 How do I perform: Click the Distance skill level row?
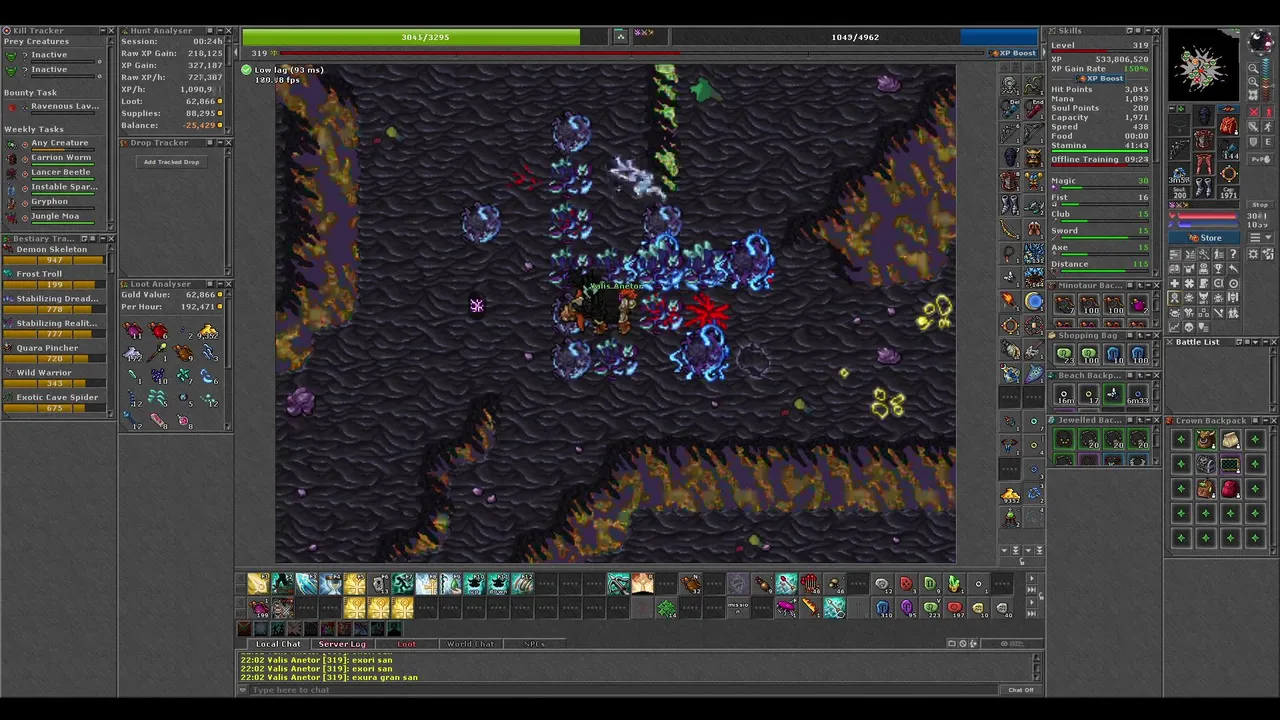click(1099, 265)
